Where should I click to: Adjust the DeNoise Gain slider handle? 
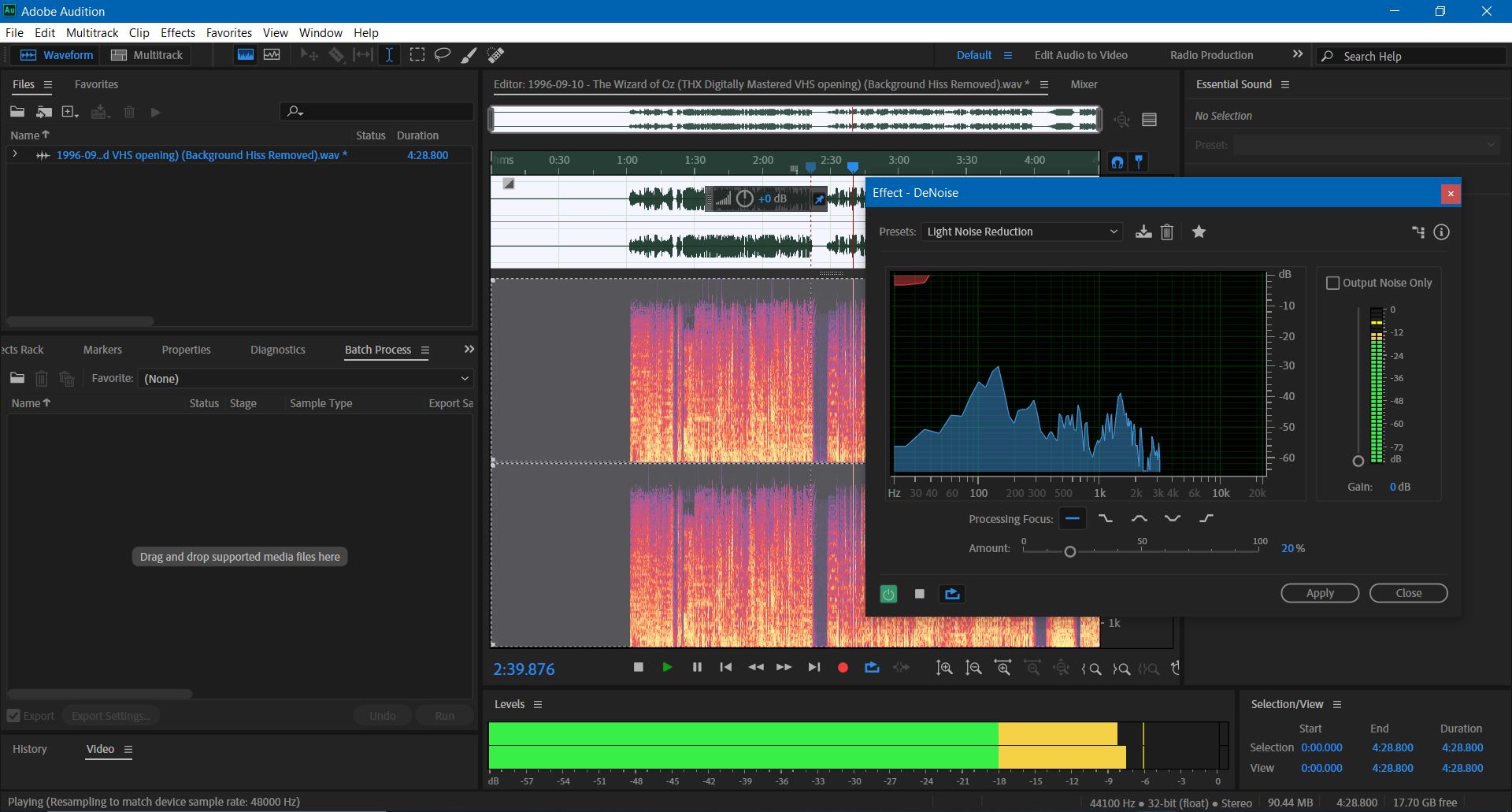[x=1358, y=461]
